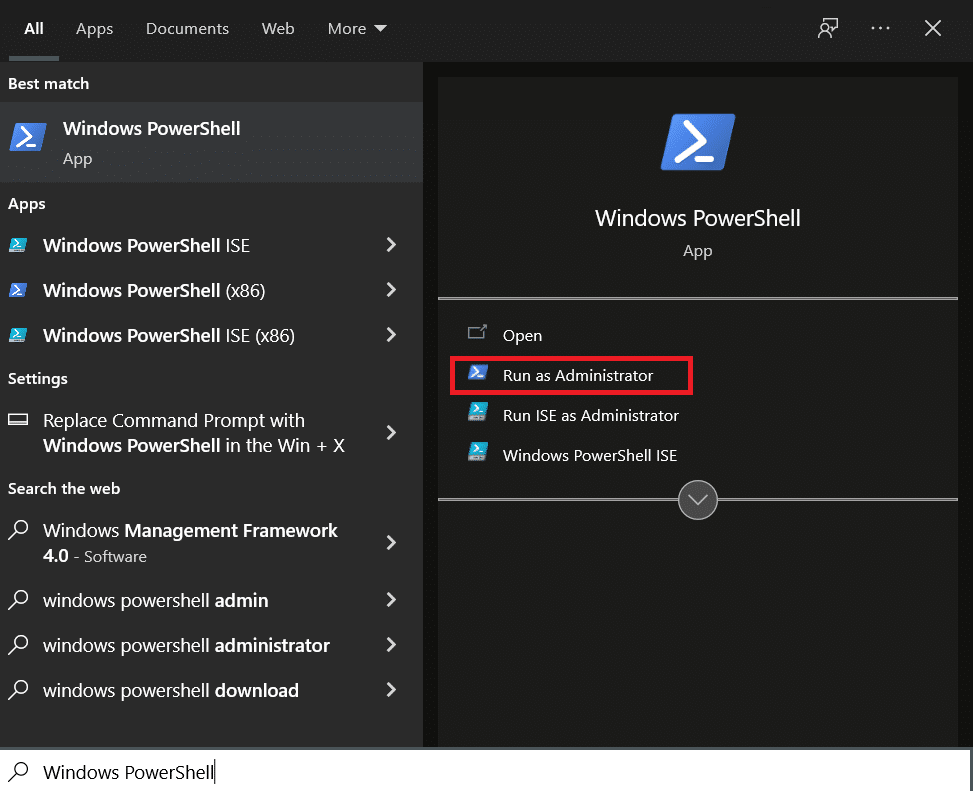Click Run as Administrator
Screen dimensions: 973x791
tap(578, 375)
